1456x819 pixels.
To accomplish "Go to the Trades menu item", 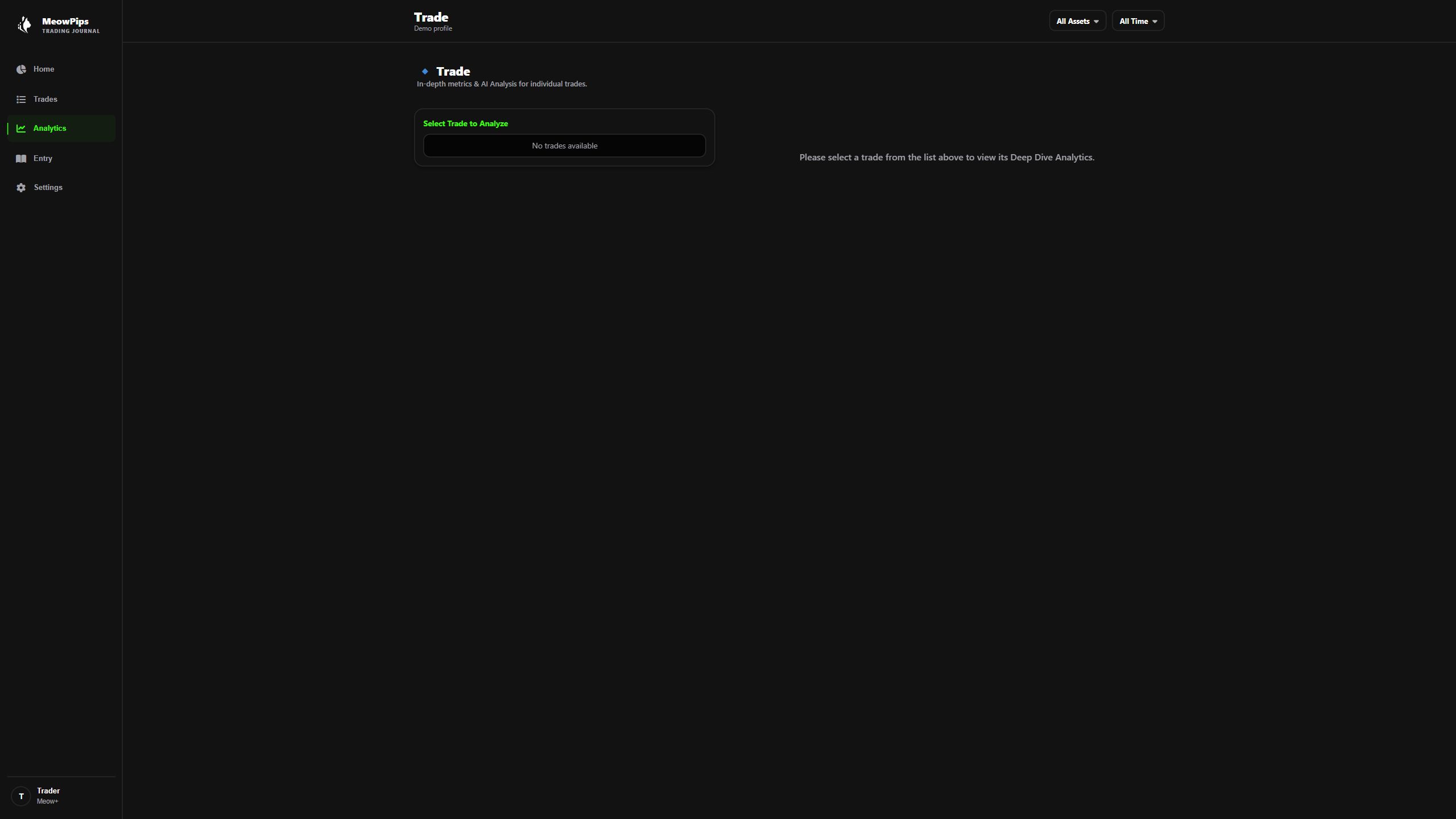I will 61,100.
